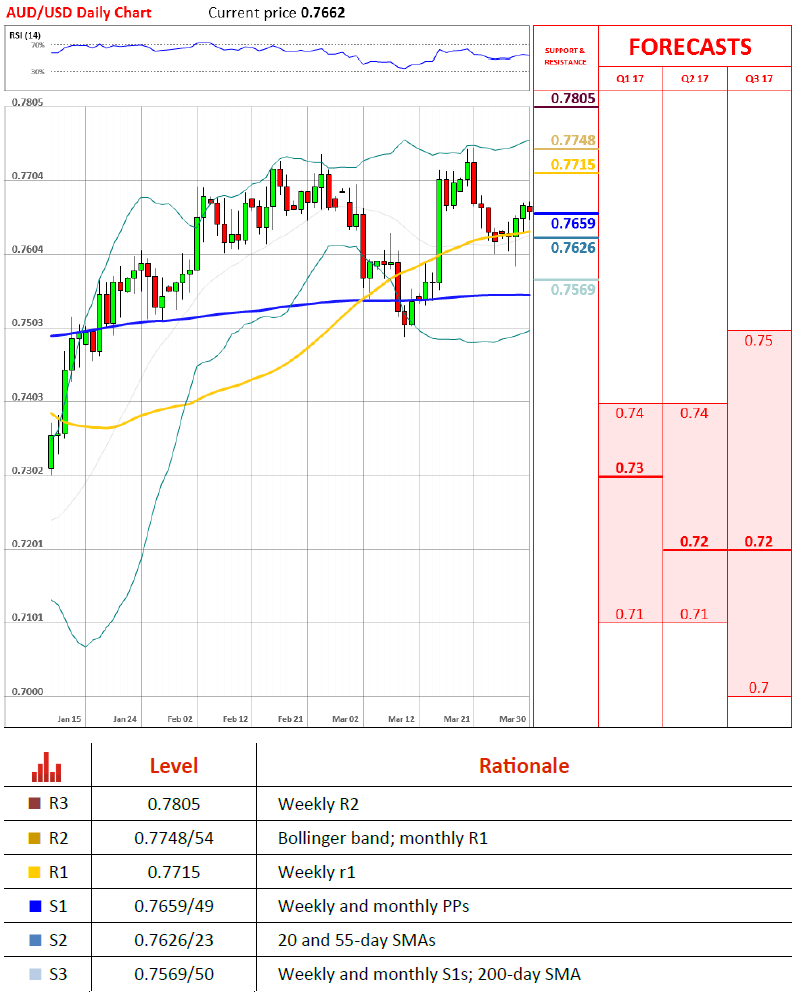The image size is (801, 997).
Task: Click the FORECASTS heading
Action: click(690, 47)
